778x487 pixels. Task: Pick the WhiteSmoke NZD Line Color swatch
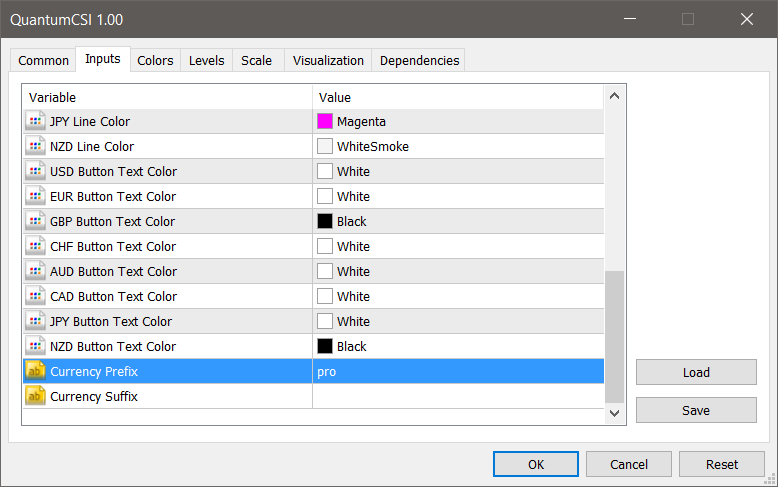325,147
